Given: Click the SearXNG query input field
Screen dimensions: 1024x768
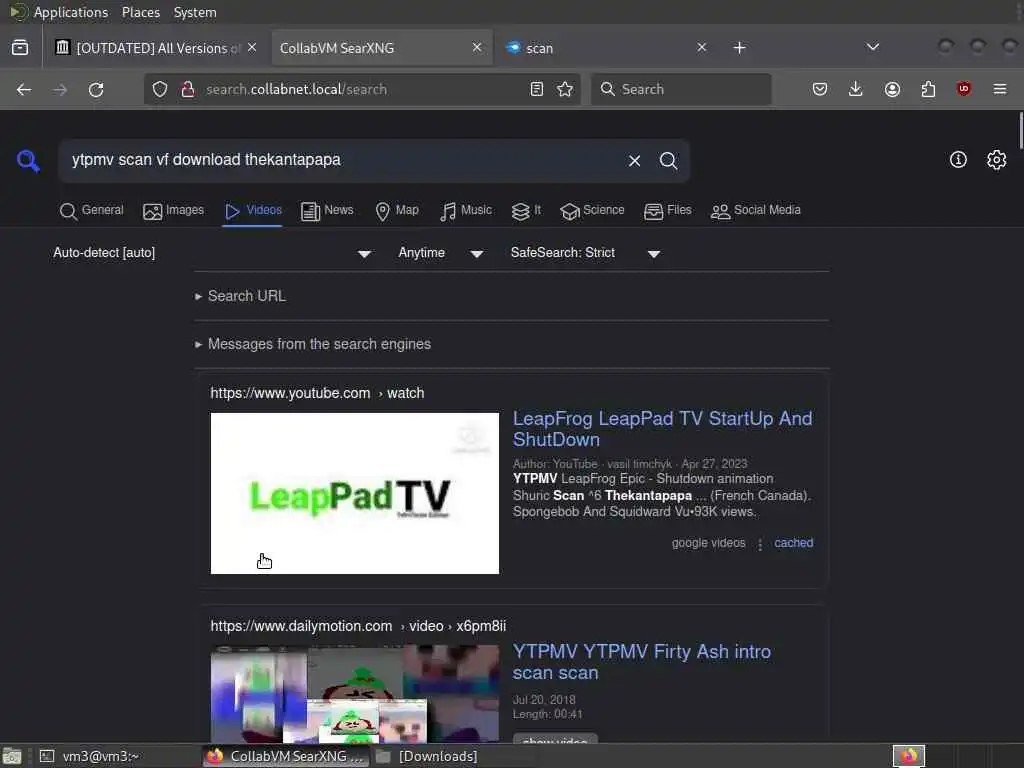Looking at the screenshot, I should click(x=343, y=161).
